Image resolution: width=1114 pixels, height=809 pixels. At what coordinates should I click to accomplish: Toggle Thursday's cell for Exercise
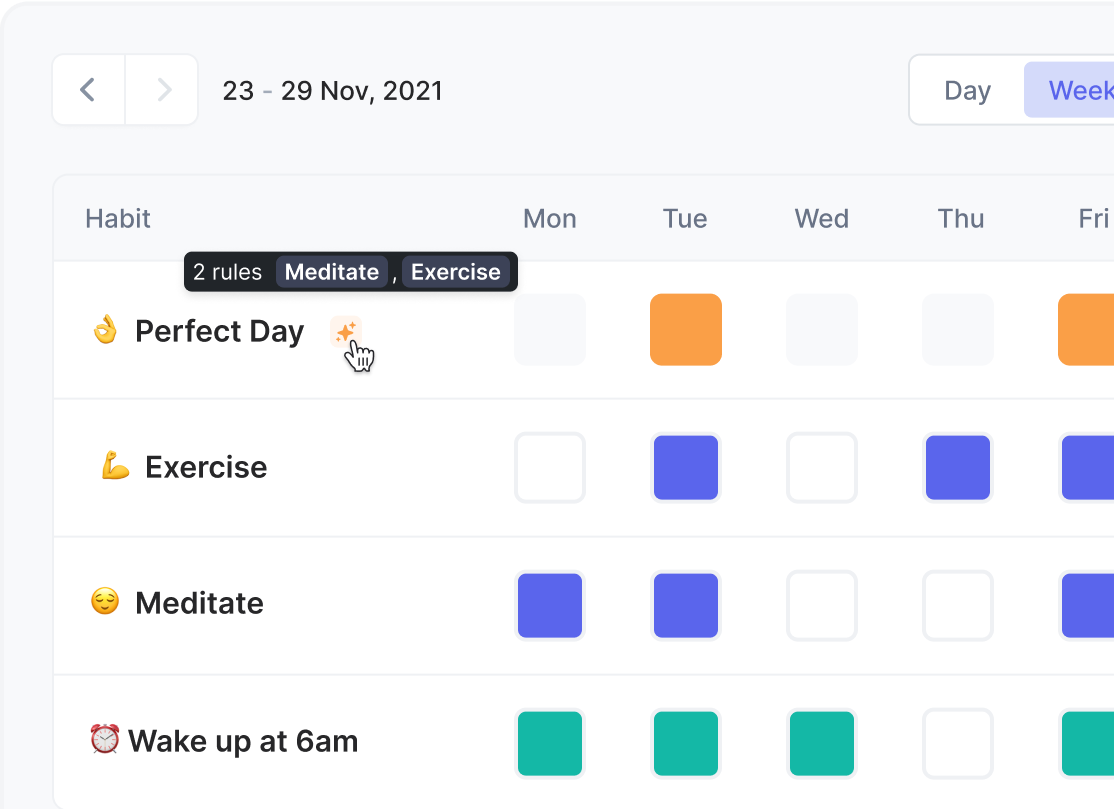tap(957, 467)
